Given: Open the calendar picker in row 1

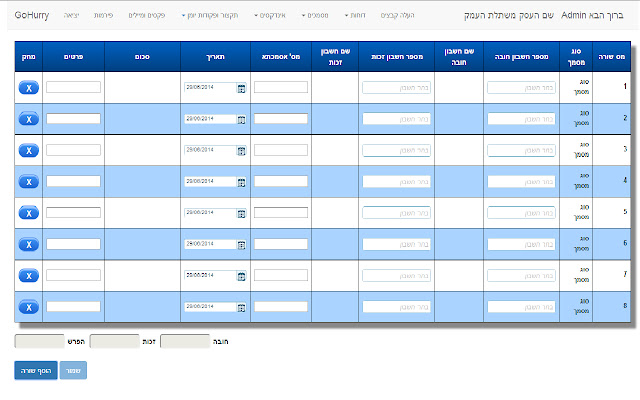Looking at the screenshot, I should [241, 89].
